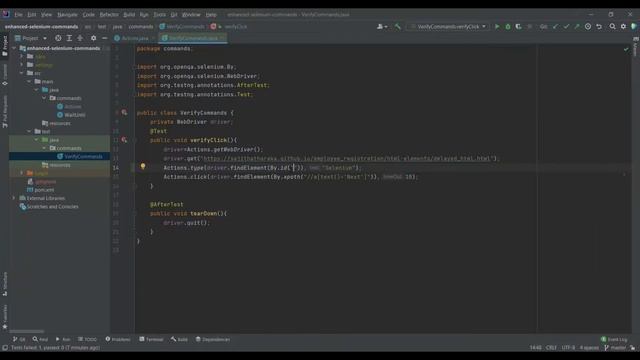Click the UTF-8 encoding in status bar
Viewport: 640px width, 360px height.
[x=568, y=348]
